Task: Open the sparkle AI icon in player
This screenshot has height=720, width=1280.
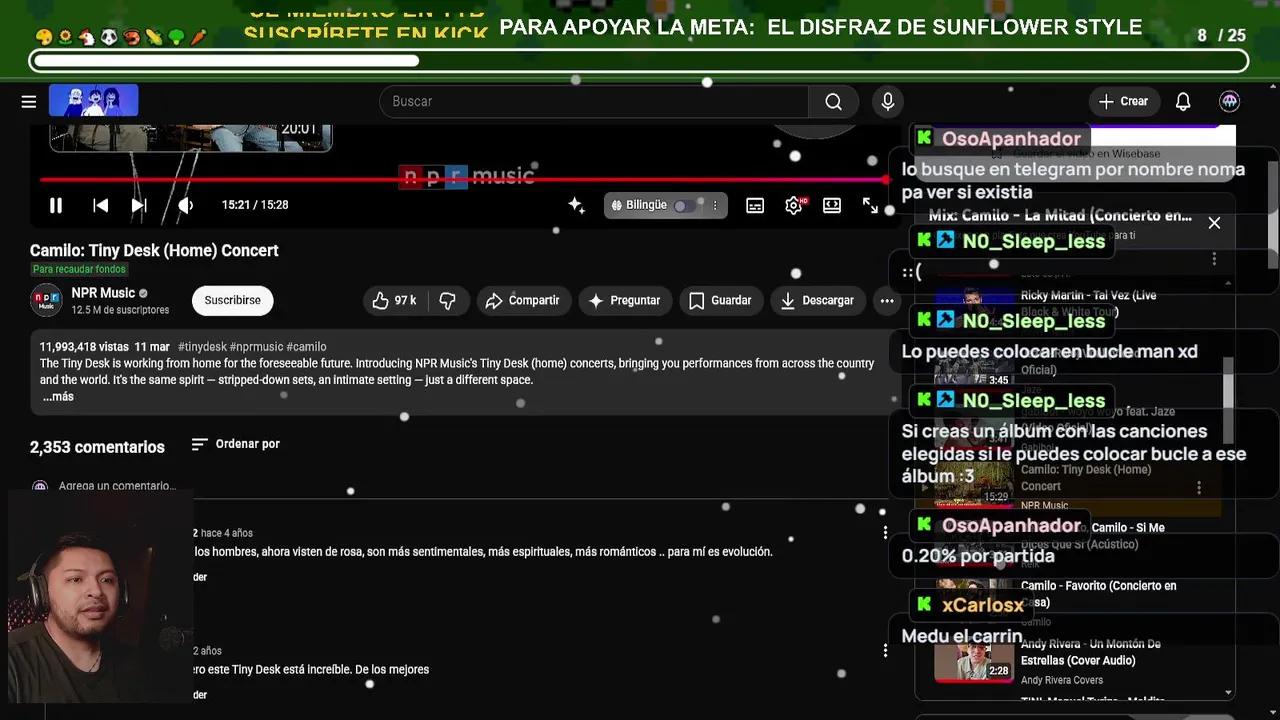Action: click(577, 205)
